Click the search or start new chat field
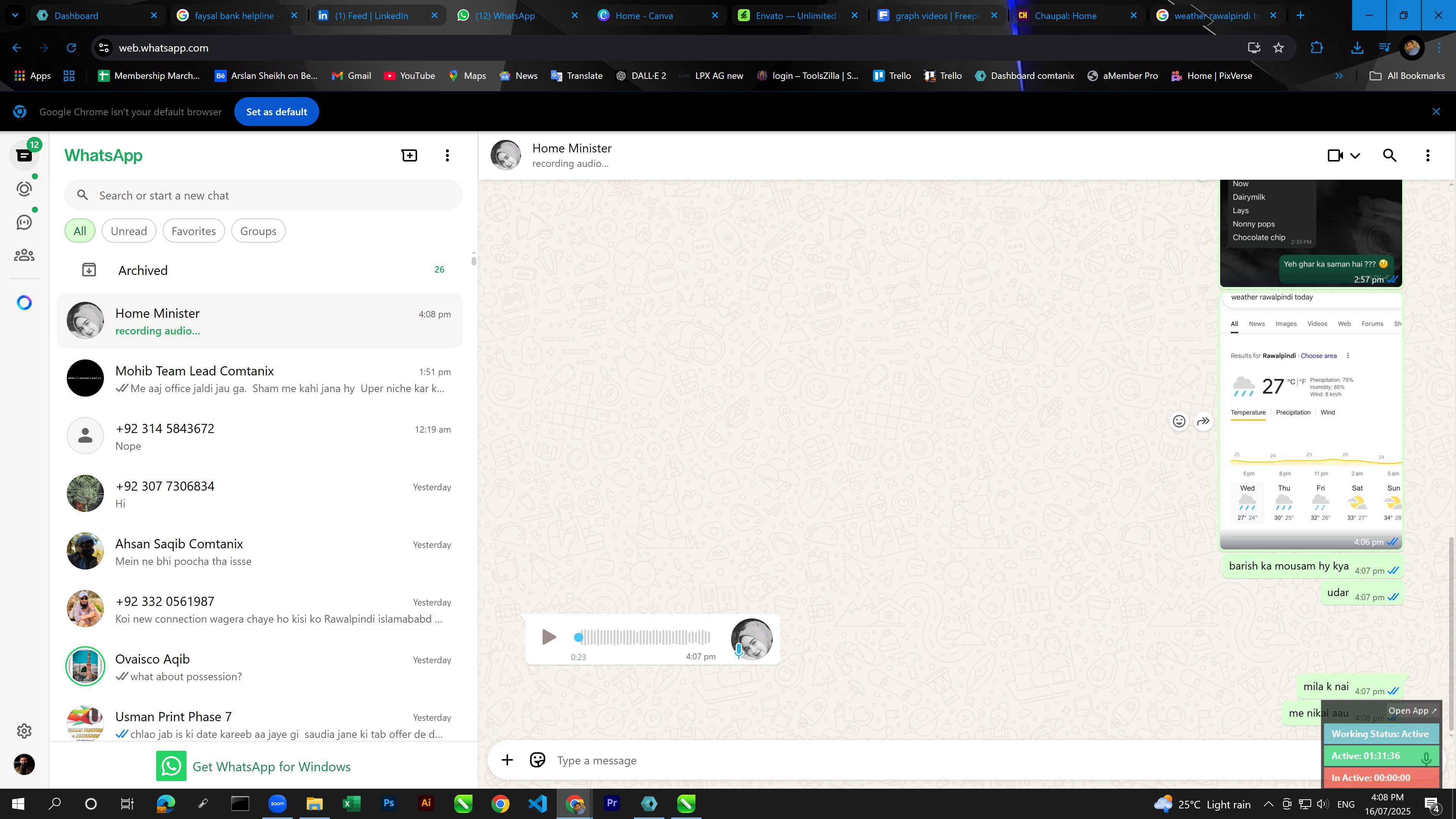The width and height of the screenshot is (1456, 819). coord(264,195)
